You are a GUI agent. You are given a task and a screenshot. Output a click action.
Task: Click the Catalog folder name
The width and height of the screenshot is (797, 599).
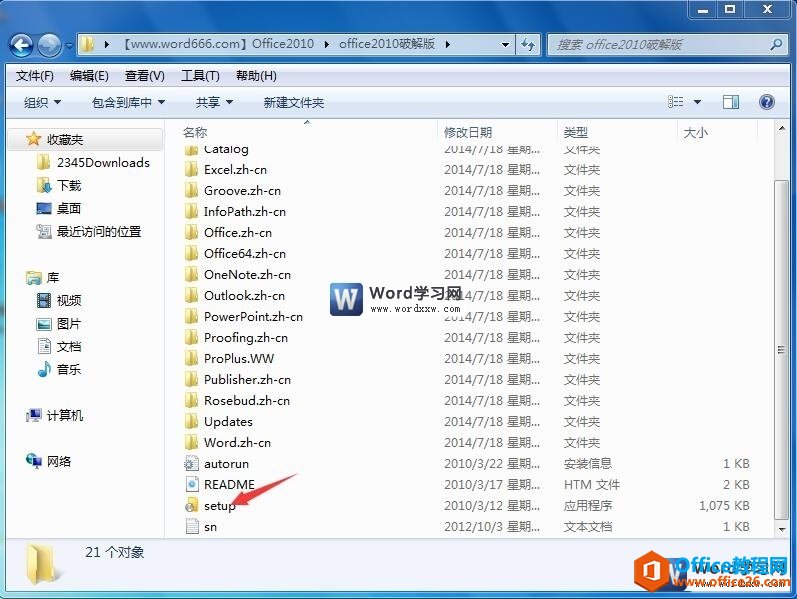226,149
